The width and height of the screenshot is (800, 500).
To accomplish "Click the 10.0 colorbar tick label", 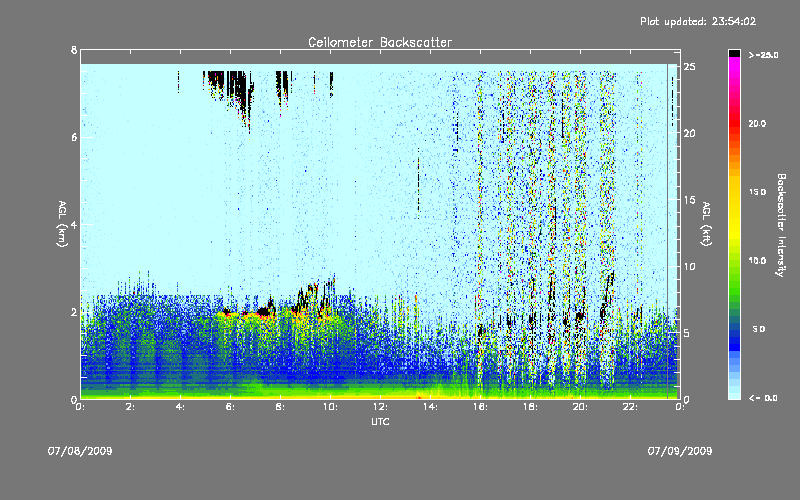I will 757,260.
